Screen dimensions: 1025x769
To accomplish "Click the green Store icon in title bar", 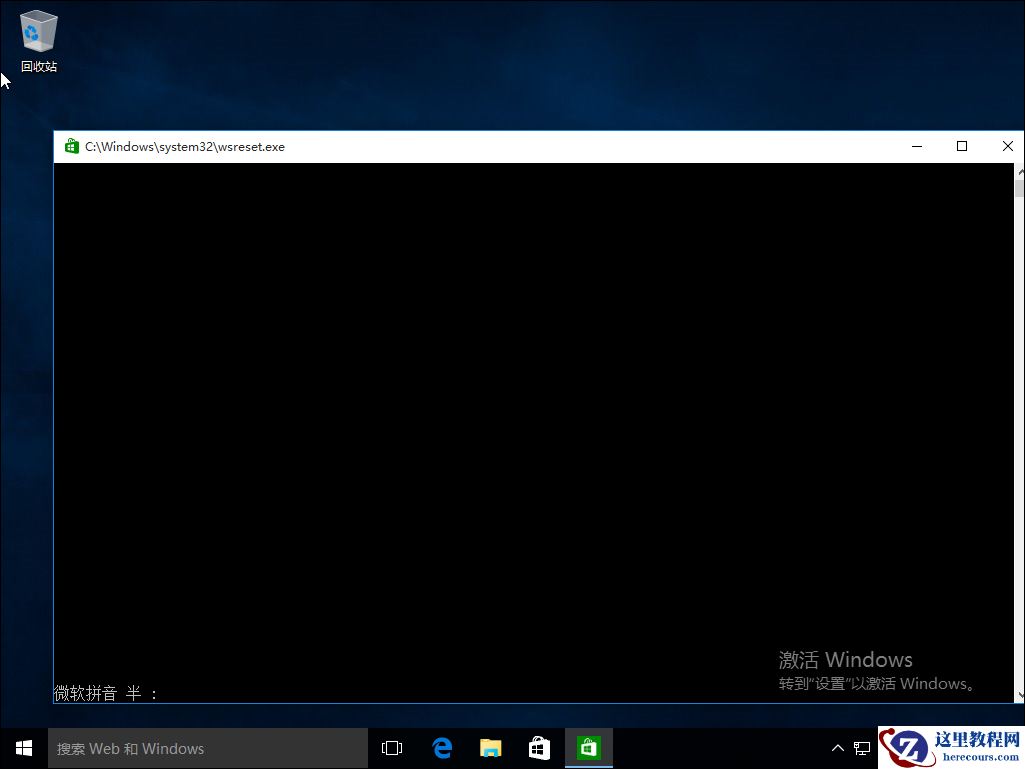I will point(71,146).
